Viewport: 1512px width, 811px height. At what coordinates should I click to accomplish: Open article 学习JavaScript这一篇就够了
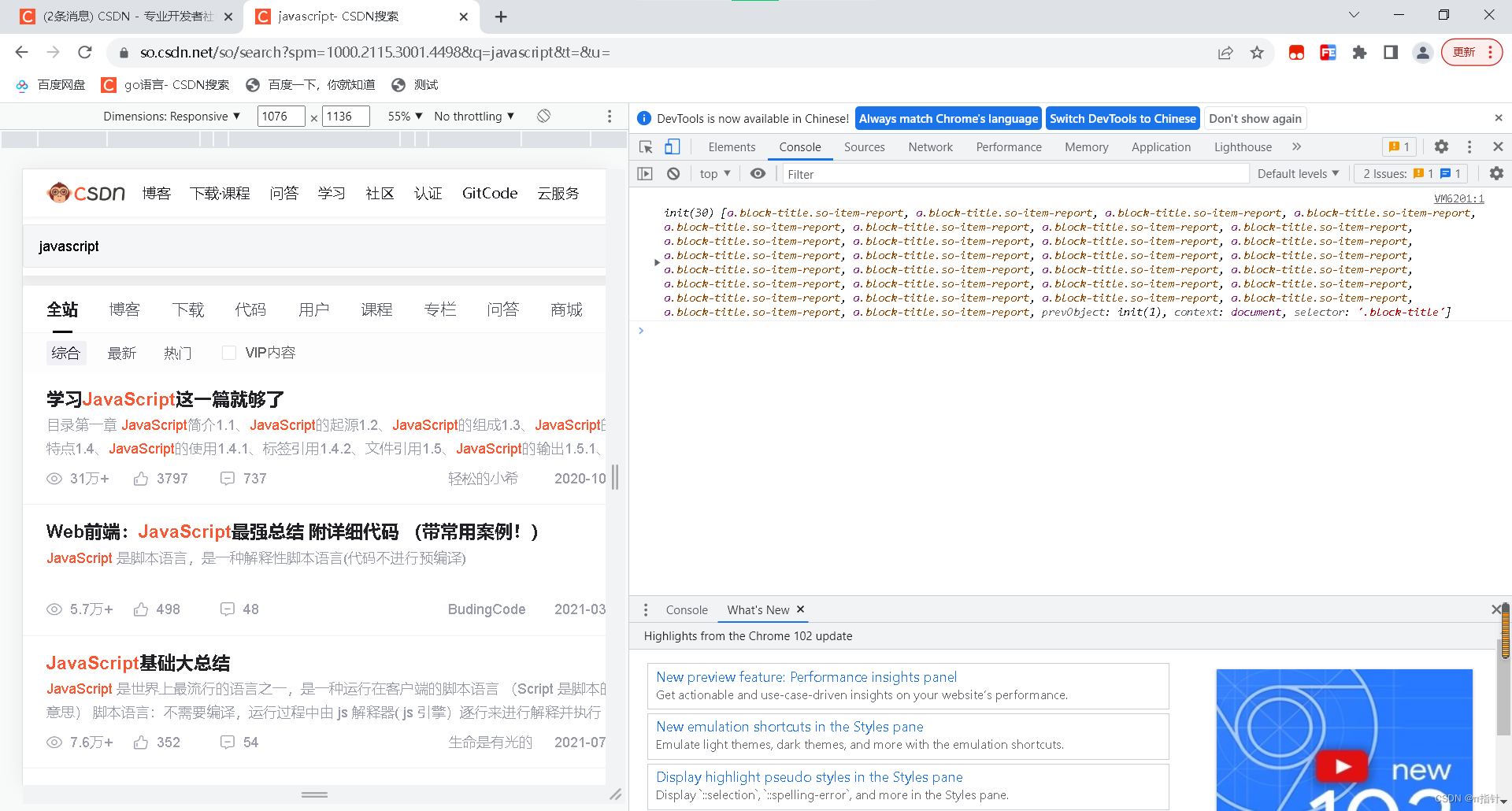(x=165, y=399)
